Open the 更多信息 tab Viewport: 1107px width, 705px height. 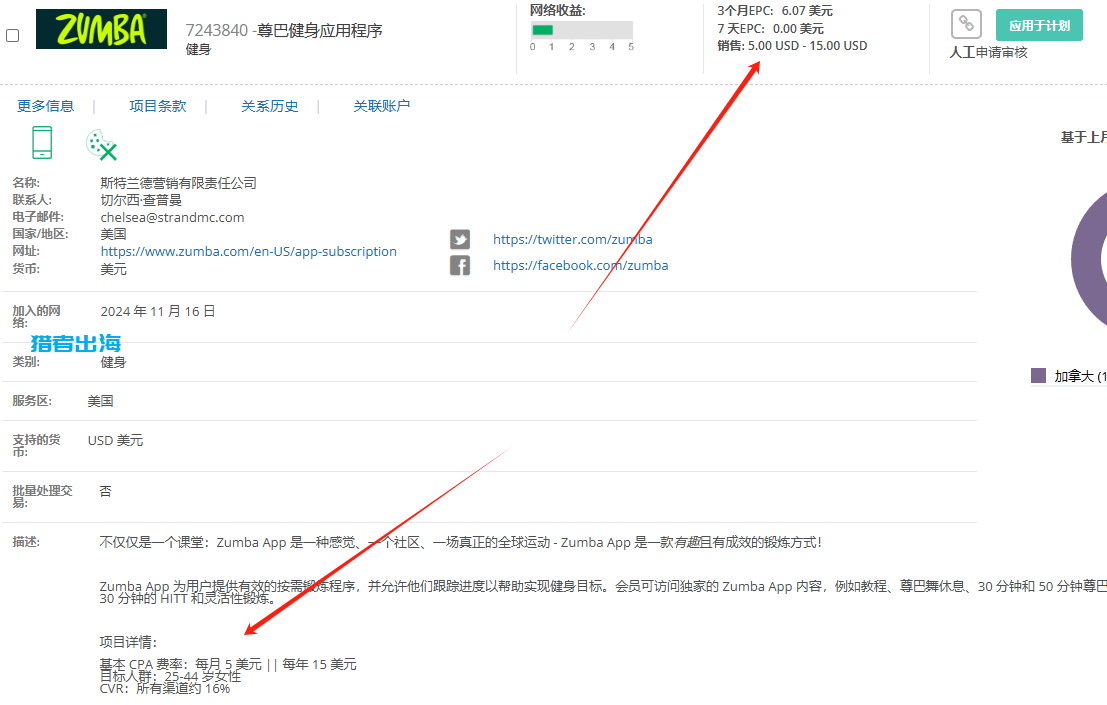tap(46, 106)
